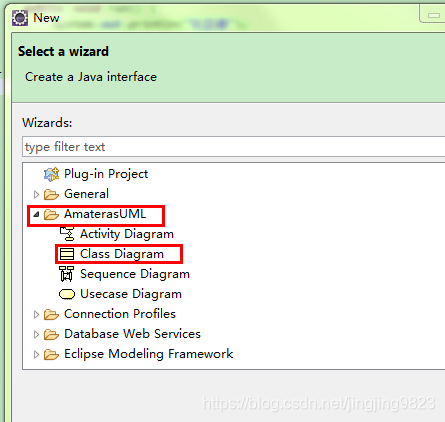445x422 pixels.
Task: Collapse the AmaterasUML folder
Action: [x=36, y=214]
